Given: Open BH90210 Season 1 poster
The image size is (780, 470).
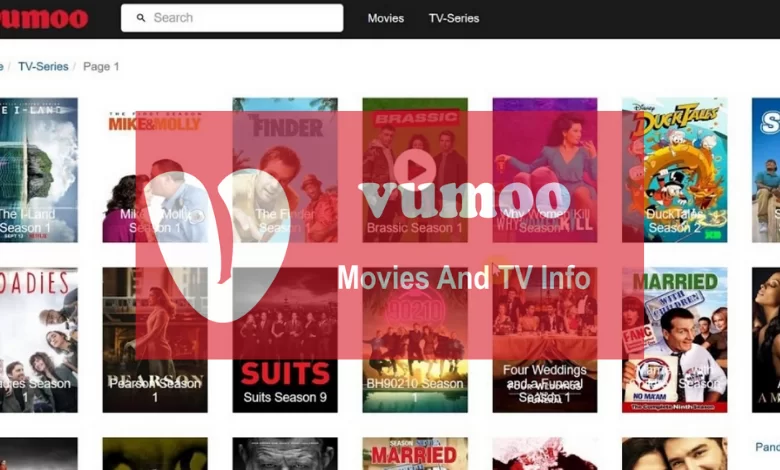Looking at the screenshot, I should pos(415,340).
